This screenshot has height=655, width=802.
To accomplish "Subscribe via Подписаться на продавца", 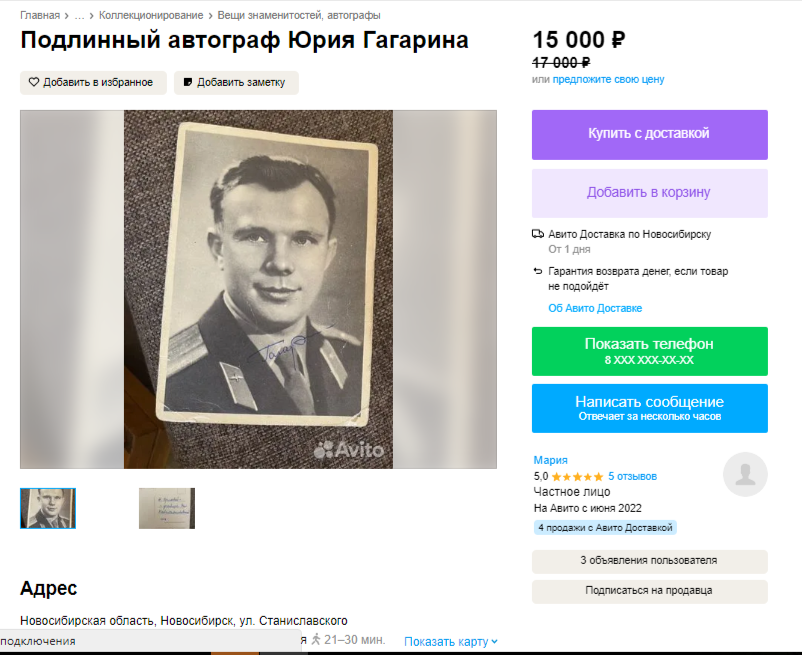I will (x=650, y=591).
